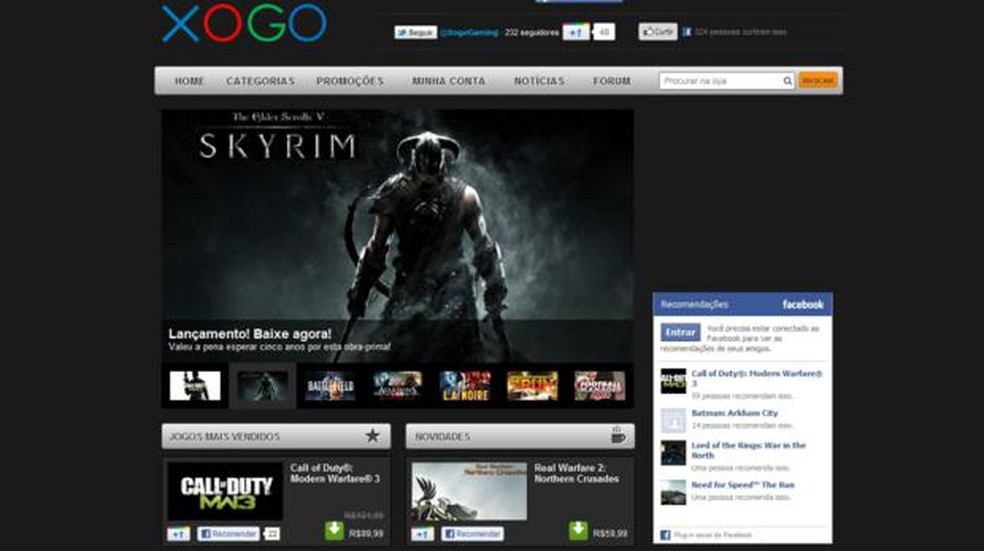Click green download arrow for Real Warfare 2
984x551 pixels.
point(578,530)
